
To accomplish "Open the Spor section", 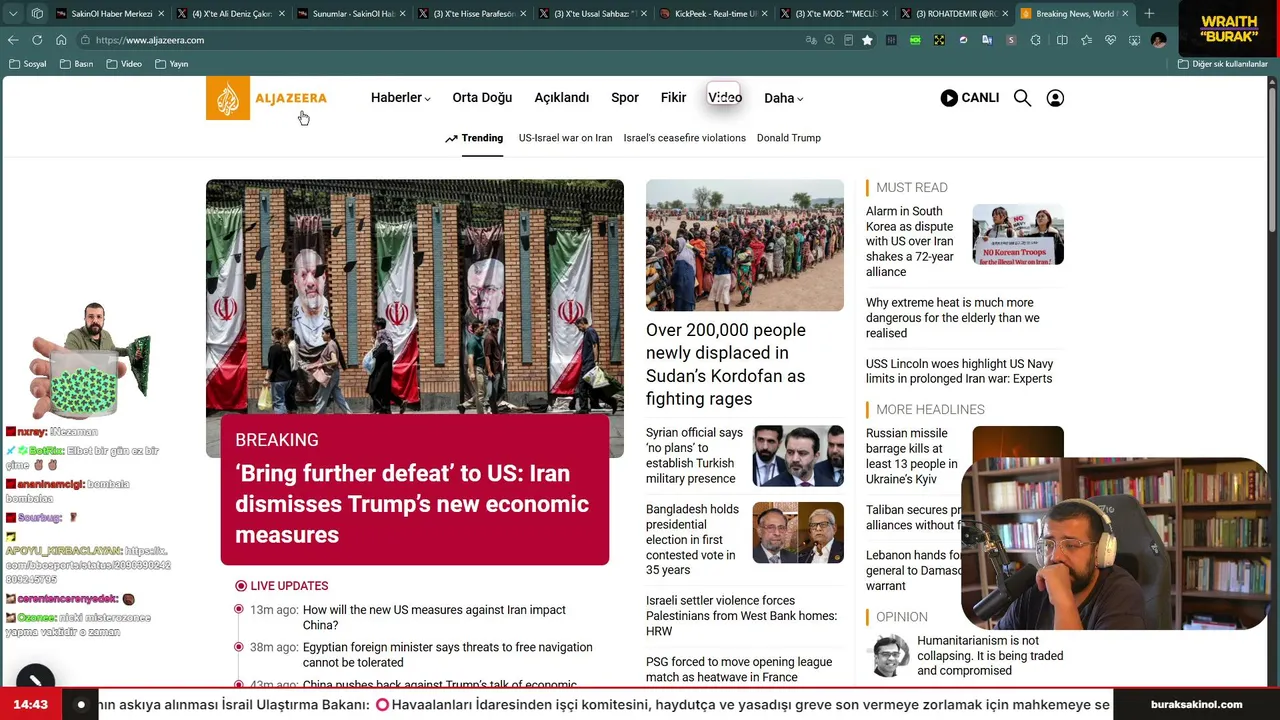I will coord(625,98).
